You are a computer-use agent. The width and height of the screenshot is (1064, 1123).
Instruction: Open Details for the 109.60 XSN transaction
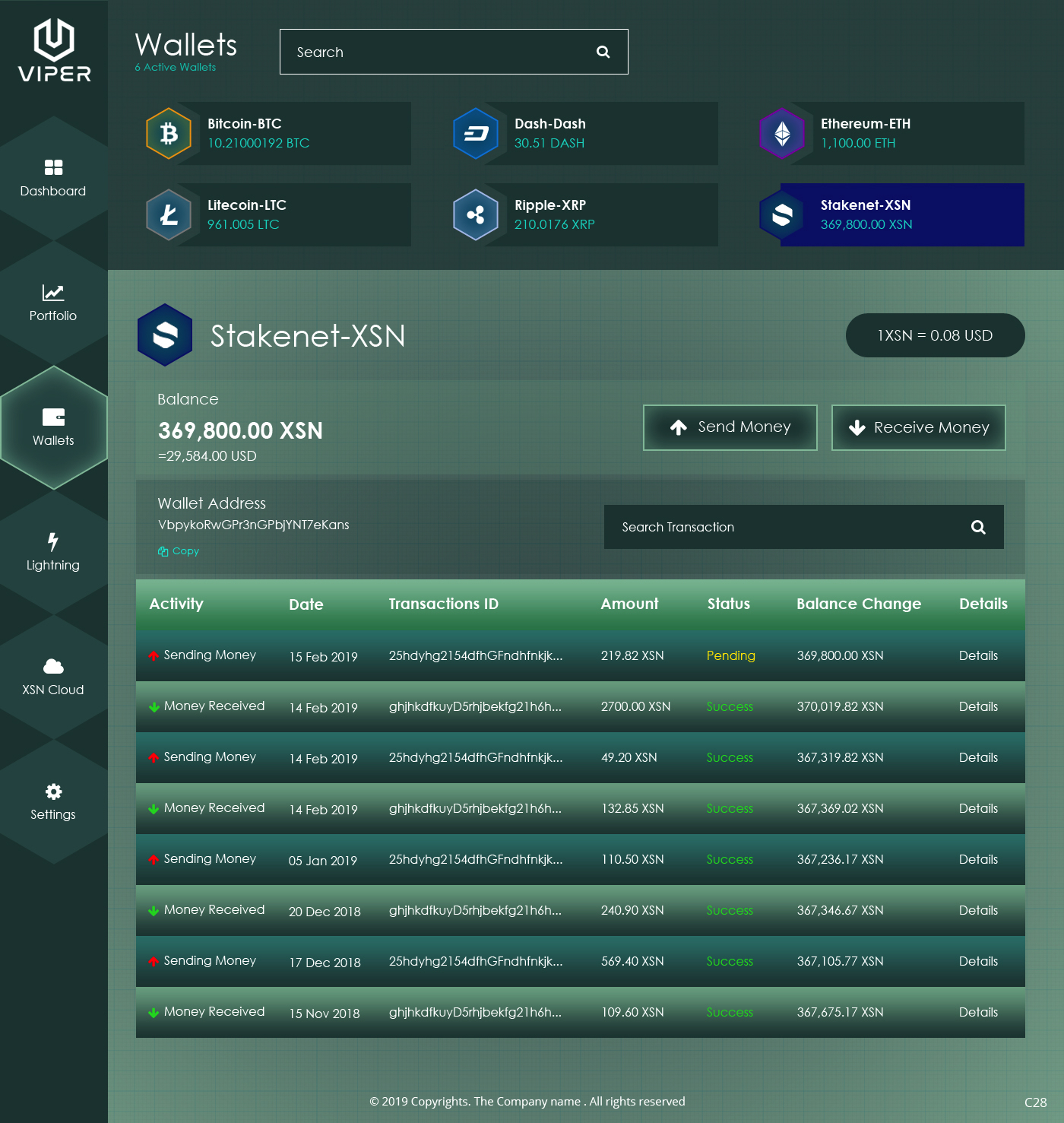(x=978, y=1012)
